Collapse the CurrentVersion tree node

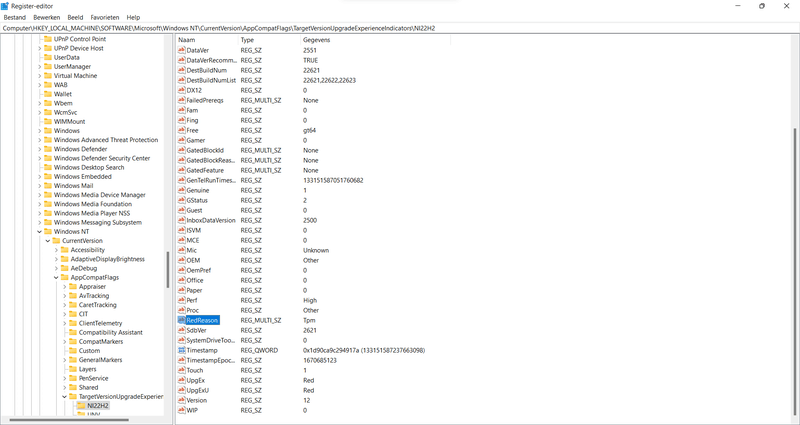click(x=48, y=241)
